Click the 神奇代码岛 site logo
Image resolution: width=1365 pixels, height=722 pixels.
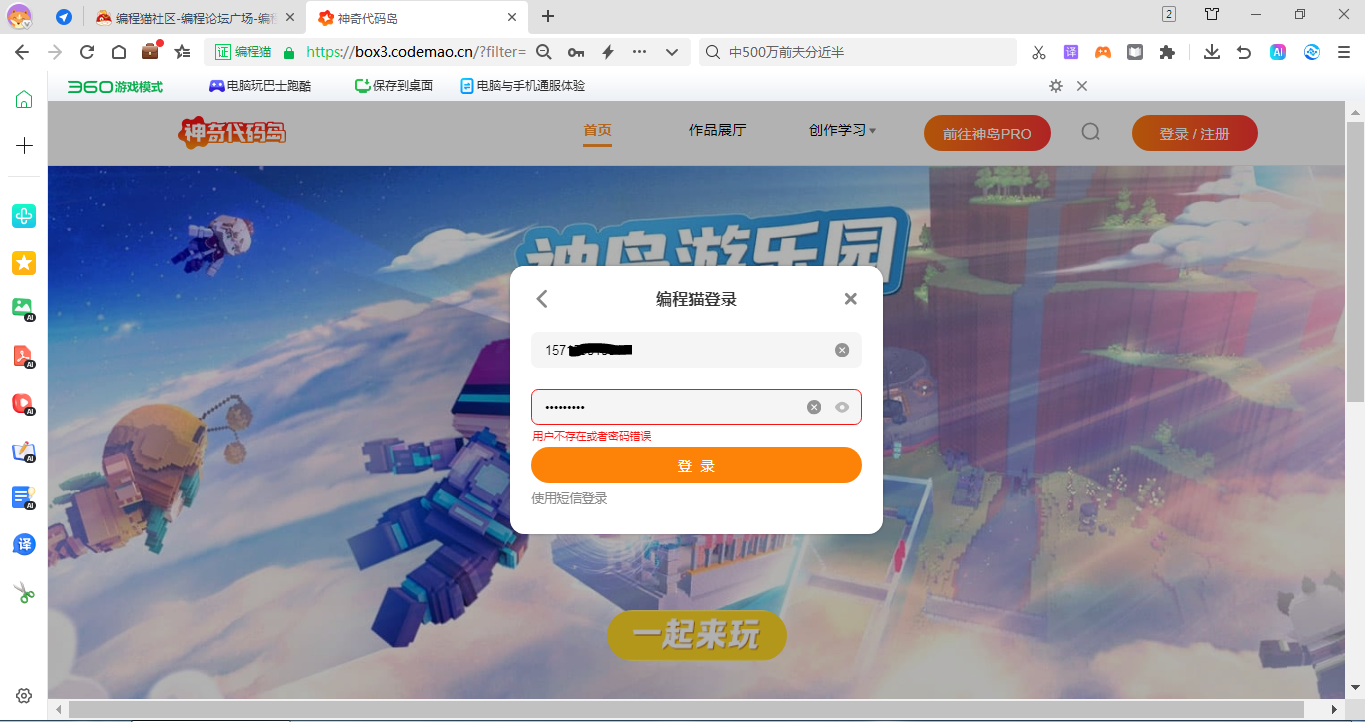233,131
